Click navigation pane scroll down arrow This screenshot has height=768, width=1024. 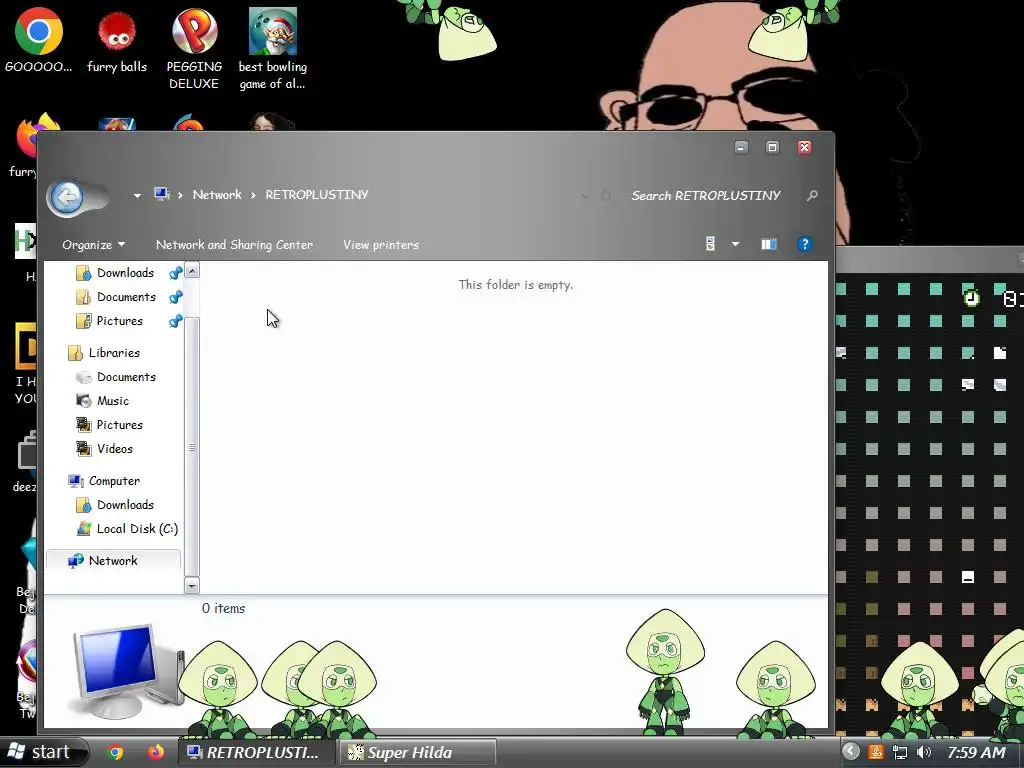tap(192, 586)
